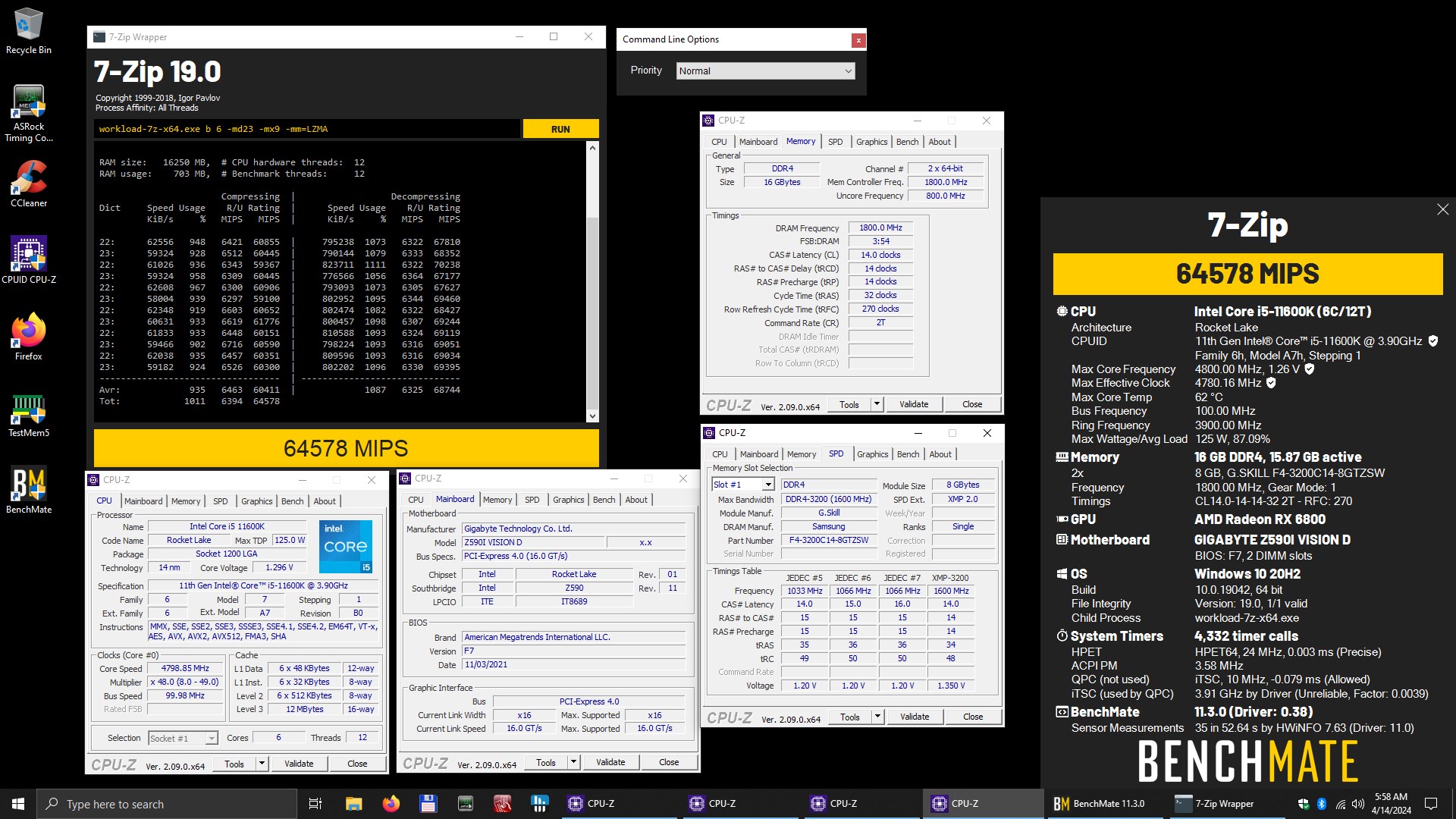Click Tools button in CPU-Z CPU window
1456x819 pixels.
click(x=234, y=764)
